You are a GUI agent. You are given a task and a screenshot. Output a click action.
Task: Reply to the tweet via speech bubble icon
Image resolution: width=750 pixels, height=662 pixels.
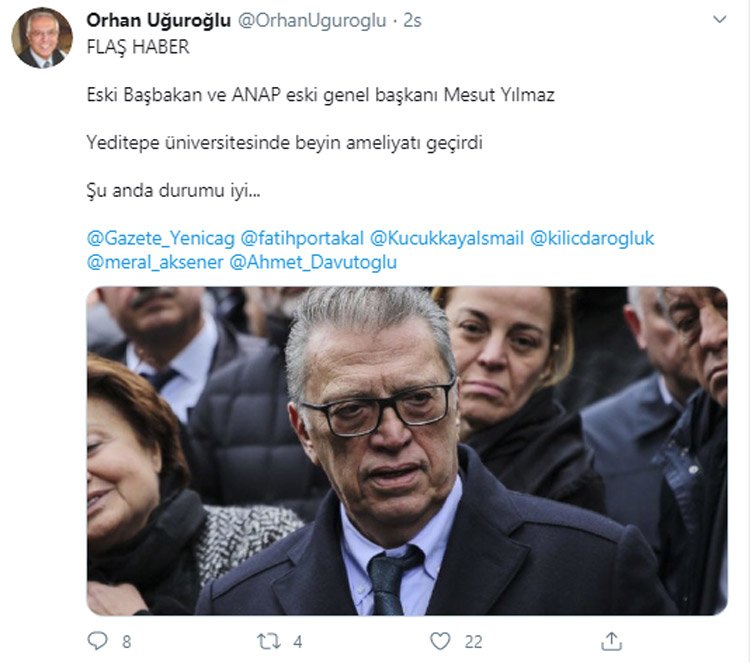[98, 641]
